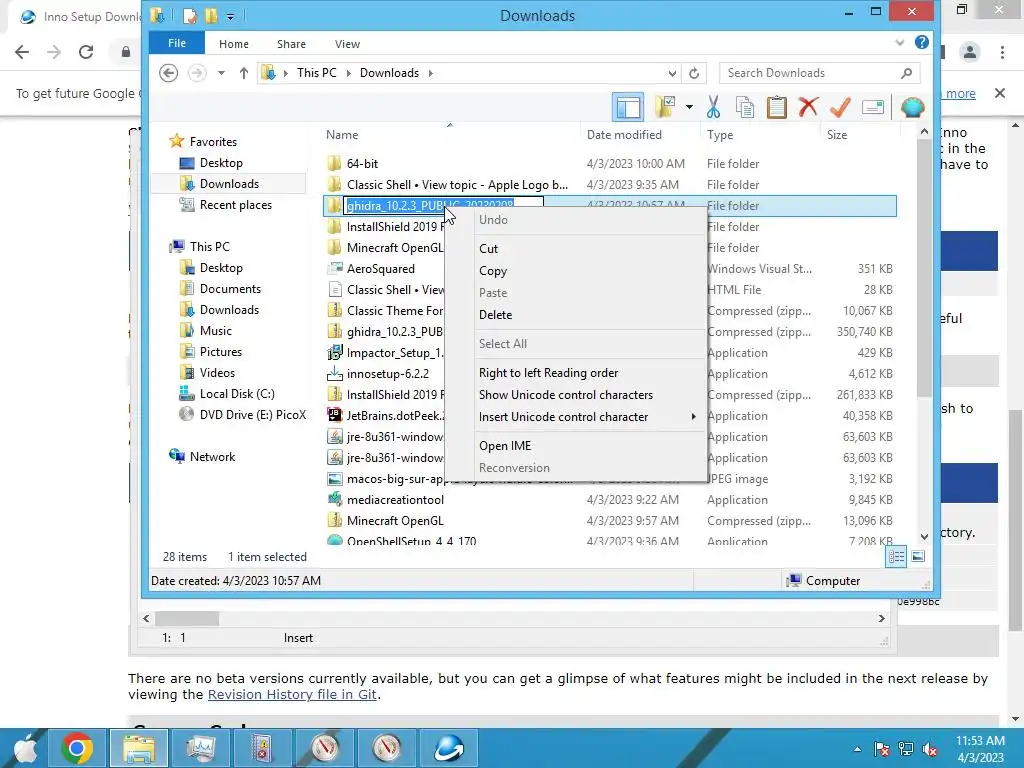Screen dimensions: 1024x768
Task: Toggle the navigation pane toolbar button
Action: (x=628, y=107)
